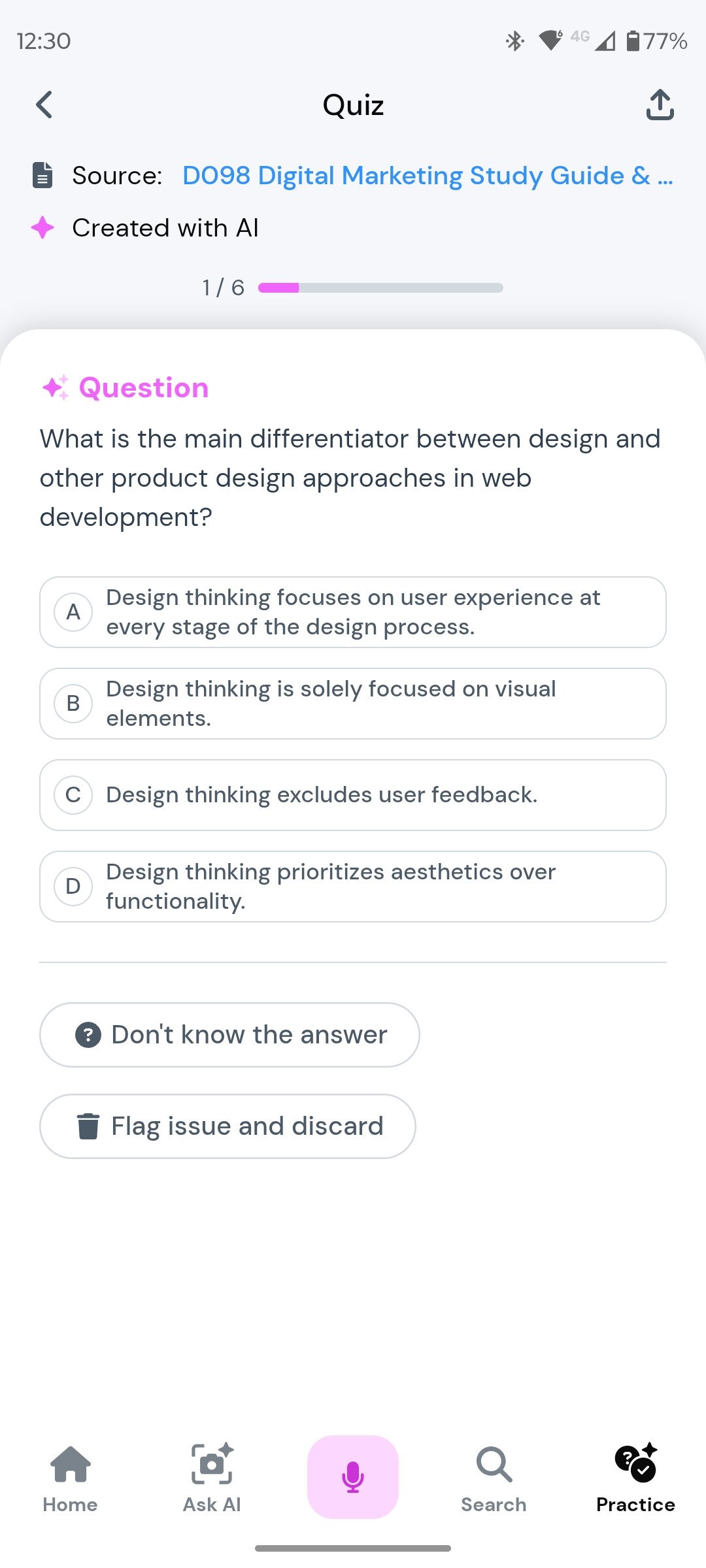Viewport: 706px width, 1568px height.
Task: Tap the Bluetooth status bar icon
Action: [514, 41]
